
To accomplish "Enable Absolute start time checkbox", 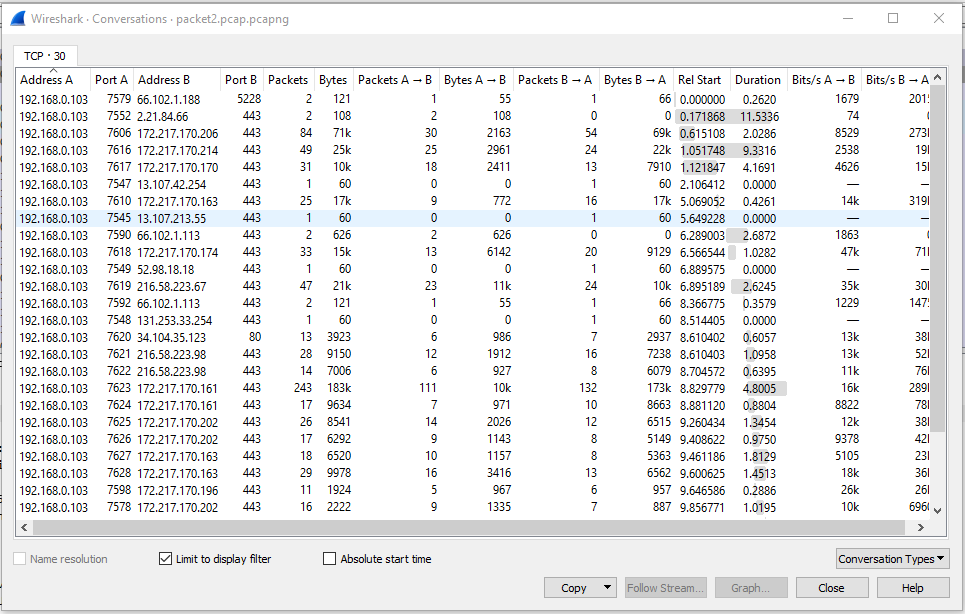I will click(x=329, y=559).
